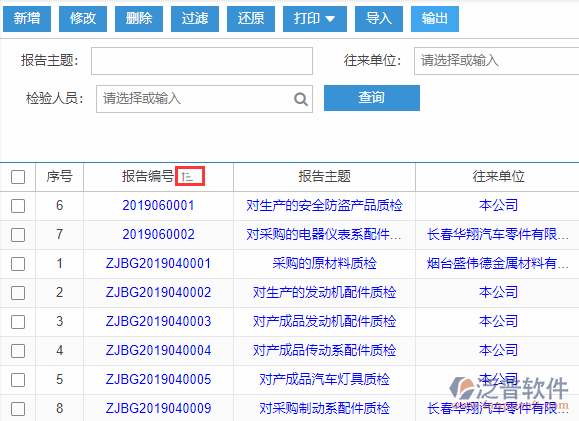Click the 还原 button
The image size is (579, 421).
pyautogui.click(x=251, y=18)
